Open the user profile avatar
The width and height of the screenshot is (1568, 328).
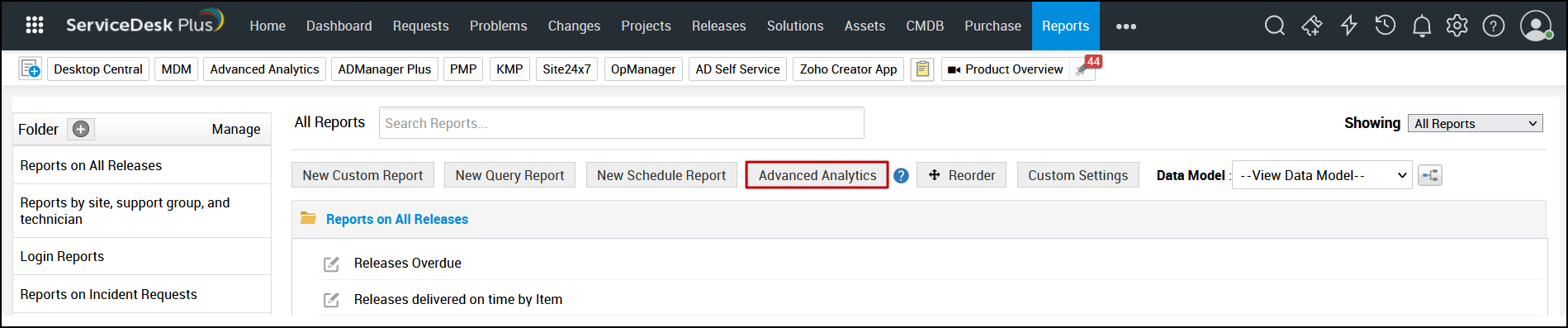1536,26
